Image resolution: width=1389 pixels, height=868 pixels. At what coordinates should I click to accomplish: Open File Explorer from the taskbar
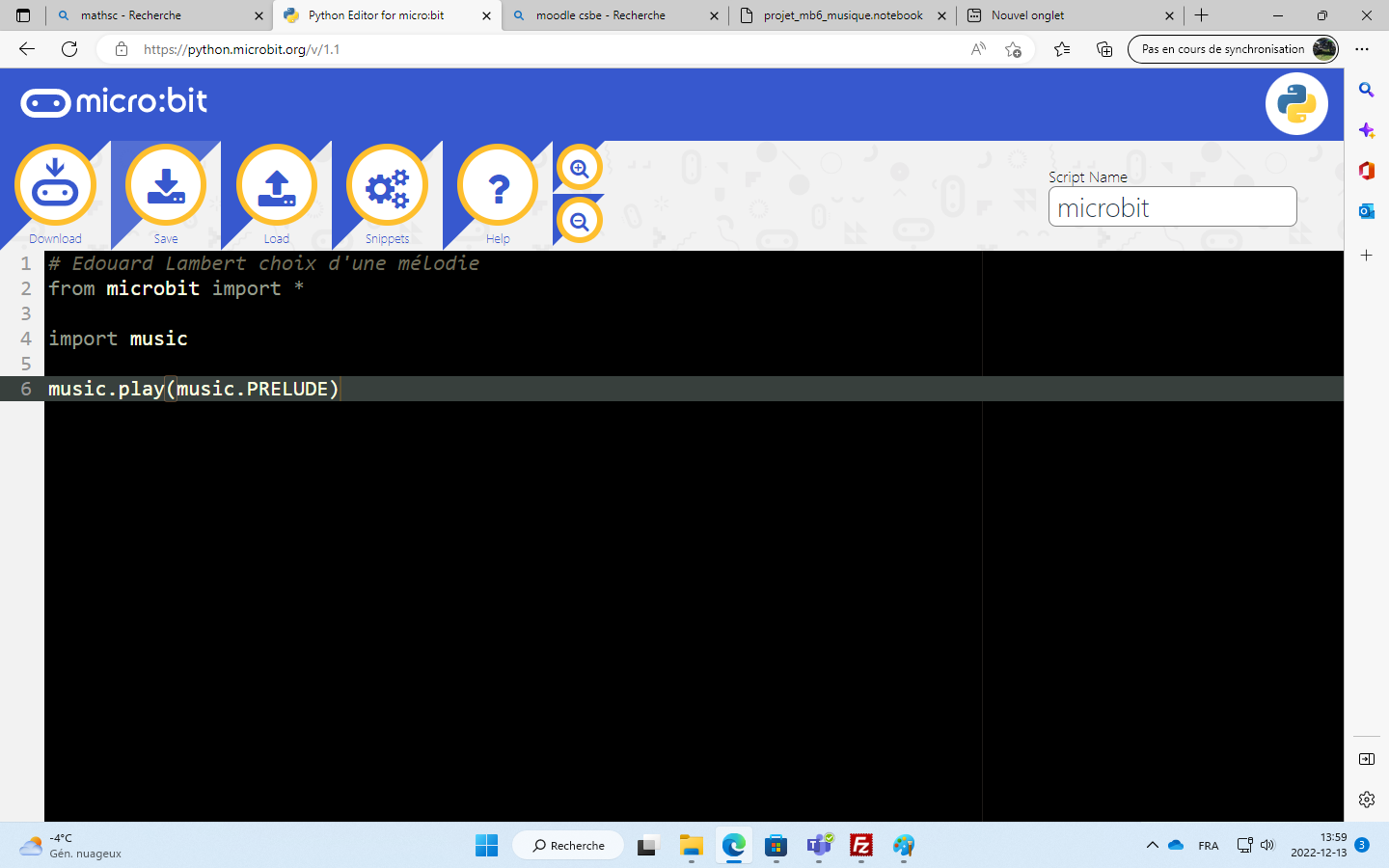pos(692,846)
